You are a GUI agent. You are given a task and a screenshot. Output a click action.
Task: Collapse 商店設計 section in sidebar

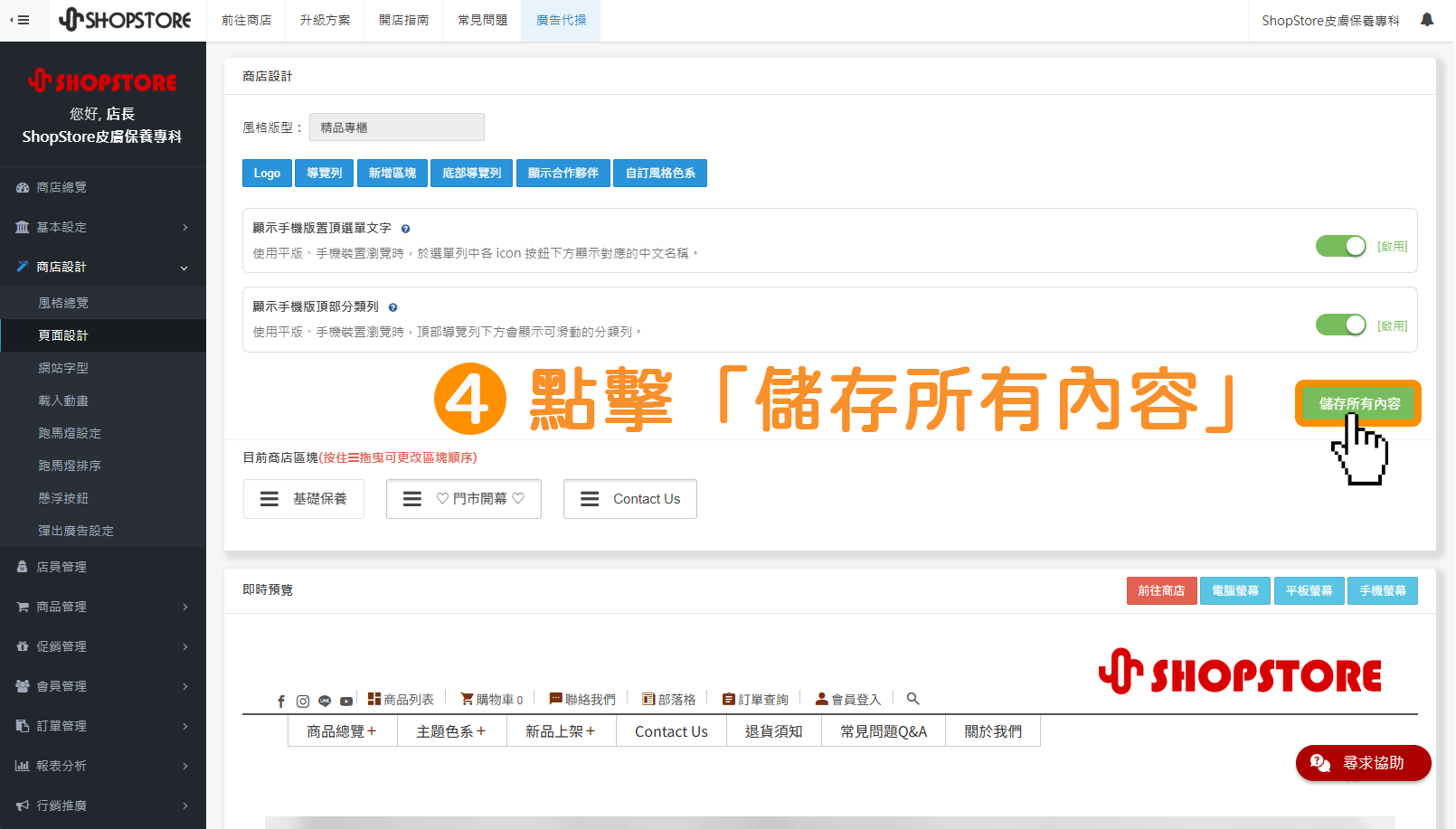(x=103, y=267)
